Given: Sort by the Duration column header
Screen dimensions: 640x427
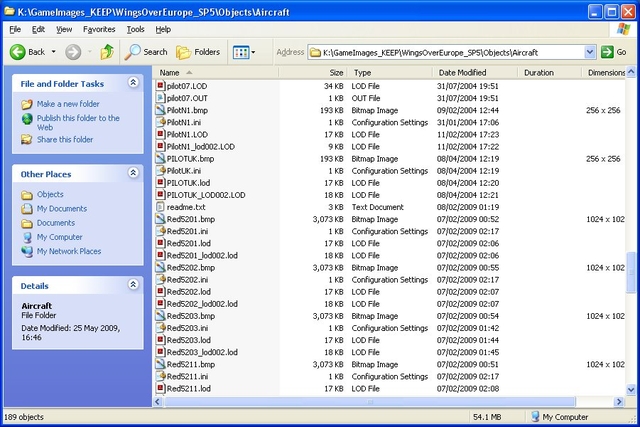Looking at the screenshot, I should 549,73.
